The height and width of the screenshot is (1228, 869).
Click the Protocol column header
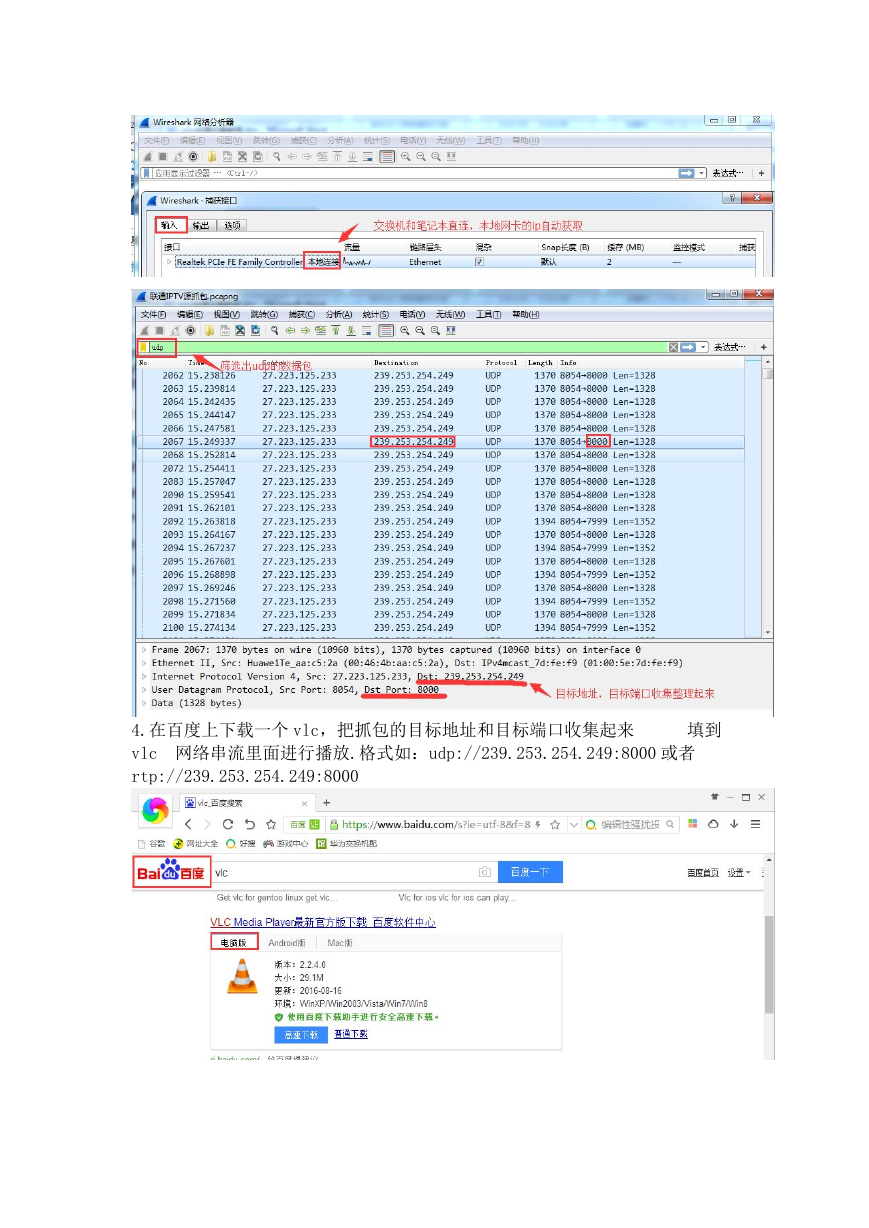tap(501, 362)
